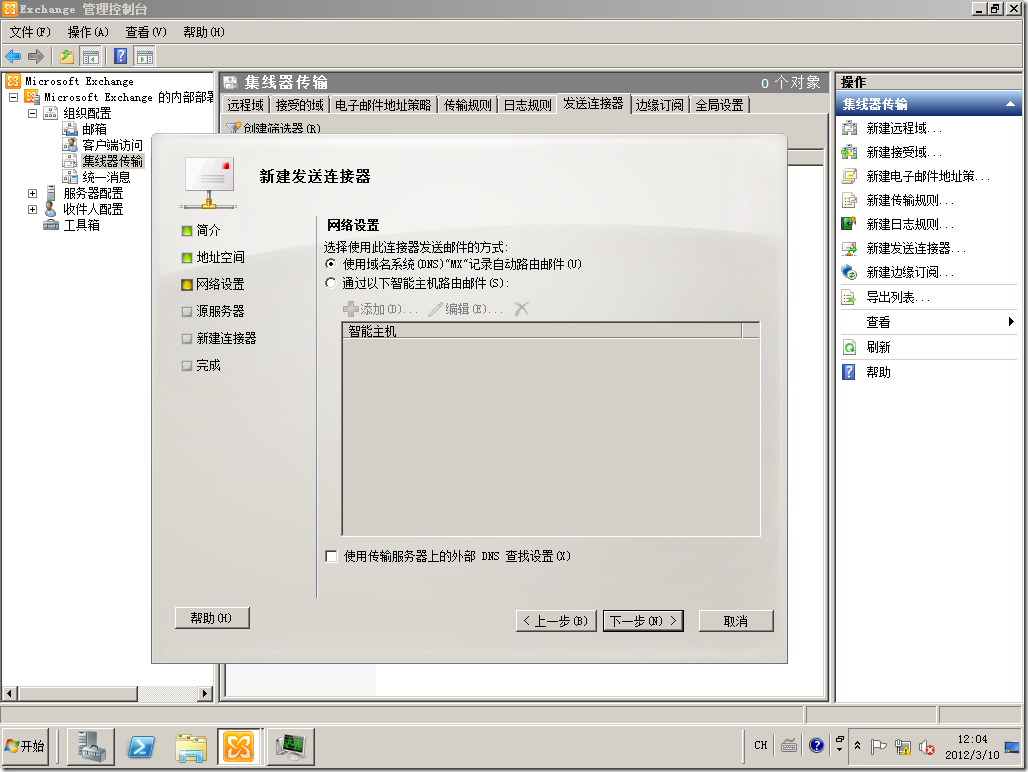The width and height of the screenshot is (1028, 772).
Task: Click the blue Help question mark toolbar icon
Action: point(120,56)
